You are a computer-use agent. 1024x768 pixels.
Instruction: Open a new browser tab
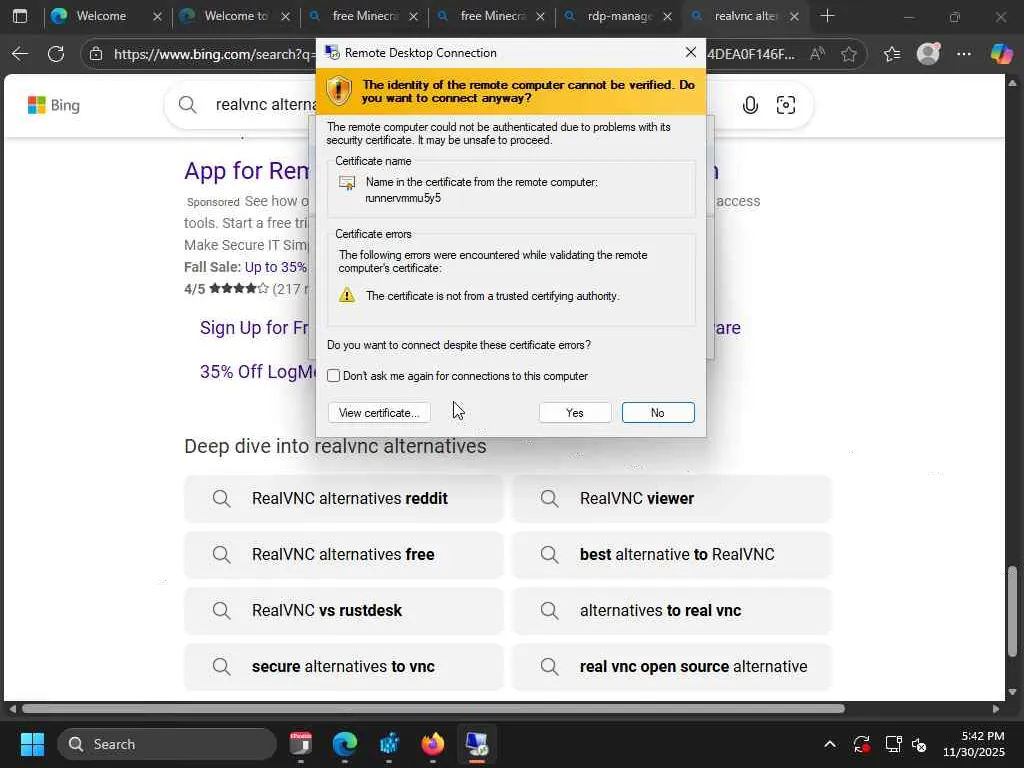point(827,16)
